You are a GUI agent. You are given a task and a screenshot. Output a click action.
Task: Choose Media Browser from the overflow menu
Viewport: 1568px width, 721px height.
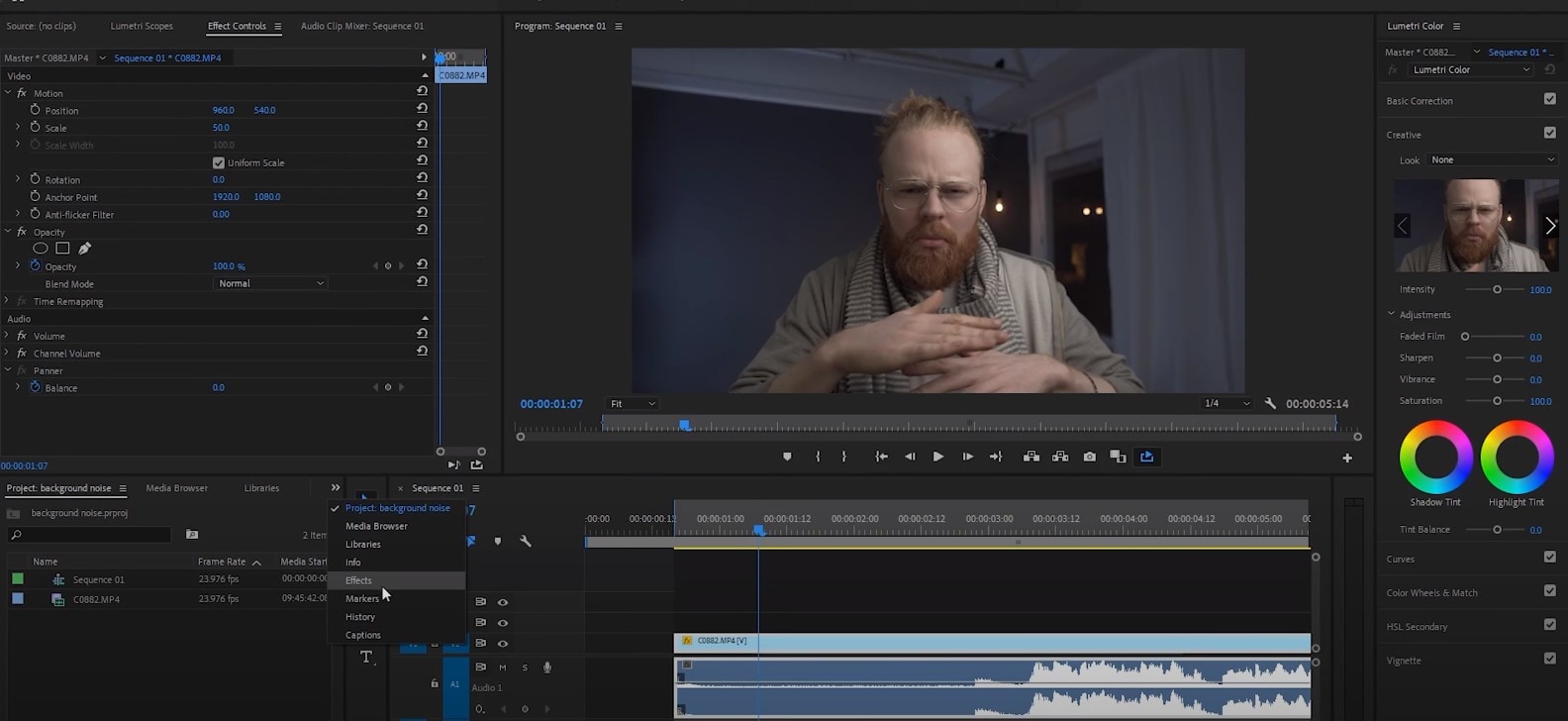(397, 526)
